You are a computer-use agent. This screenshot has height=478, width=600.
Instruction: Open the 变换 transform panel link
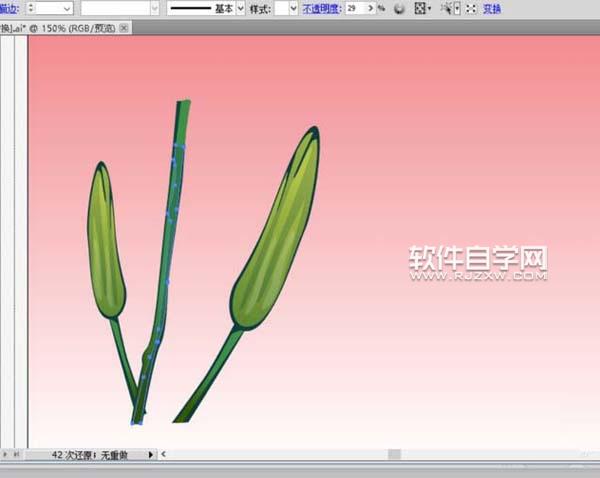[x=492, y=8]
